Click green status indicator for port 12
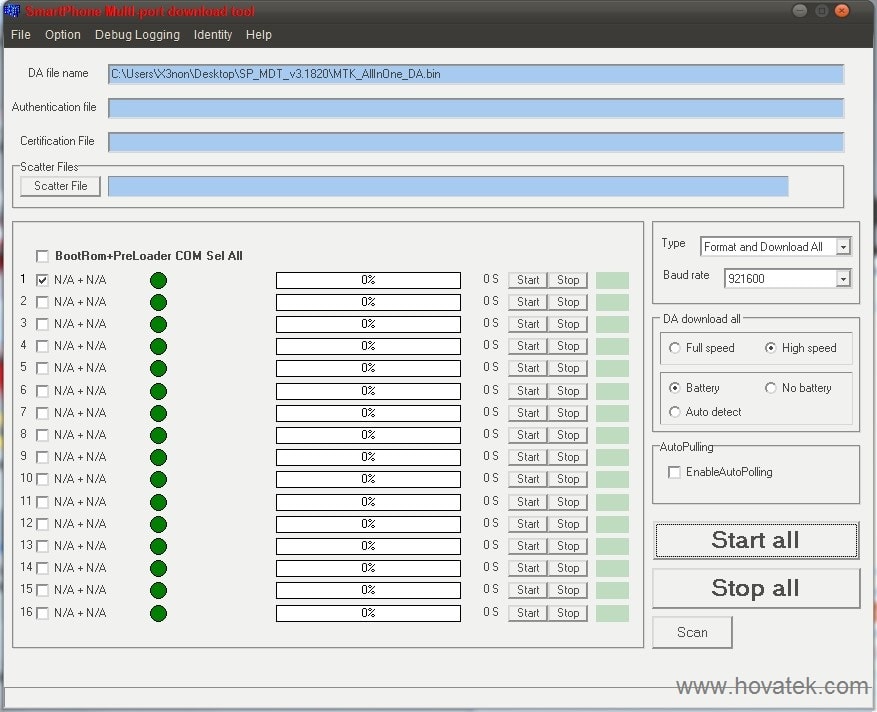The width and height of the screenshot is (877, 712). pyautogui.click(x=158, y=524)
